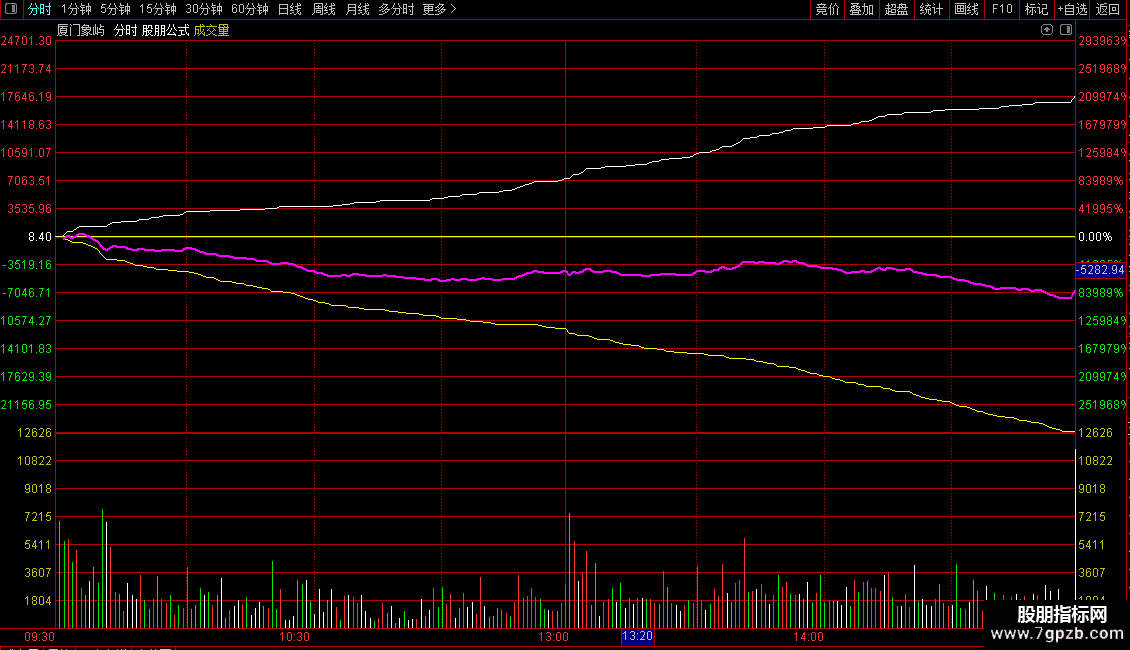Switch to the 1分钟 chart period
This screenshot has height=650, width=1130.
(76, 9)
